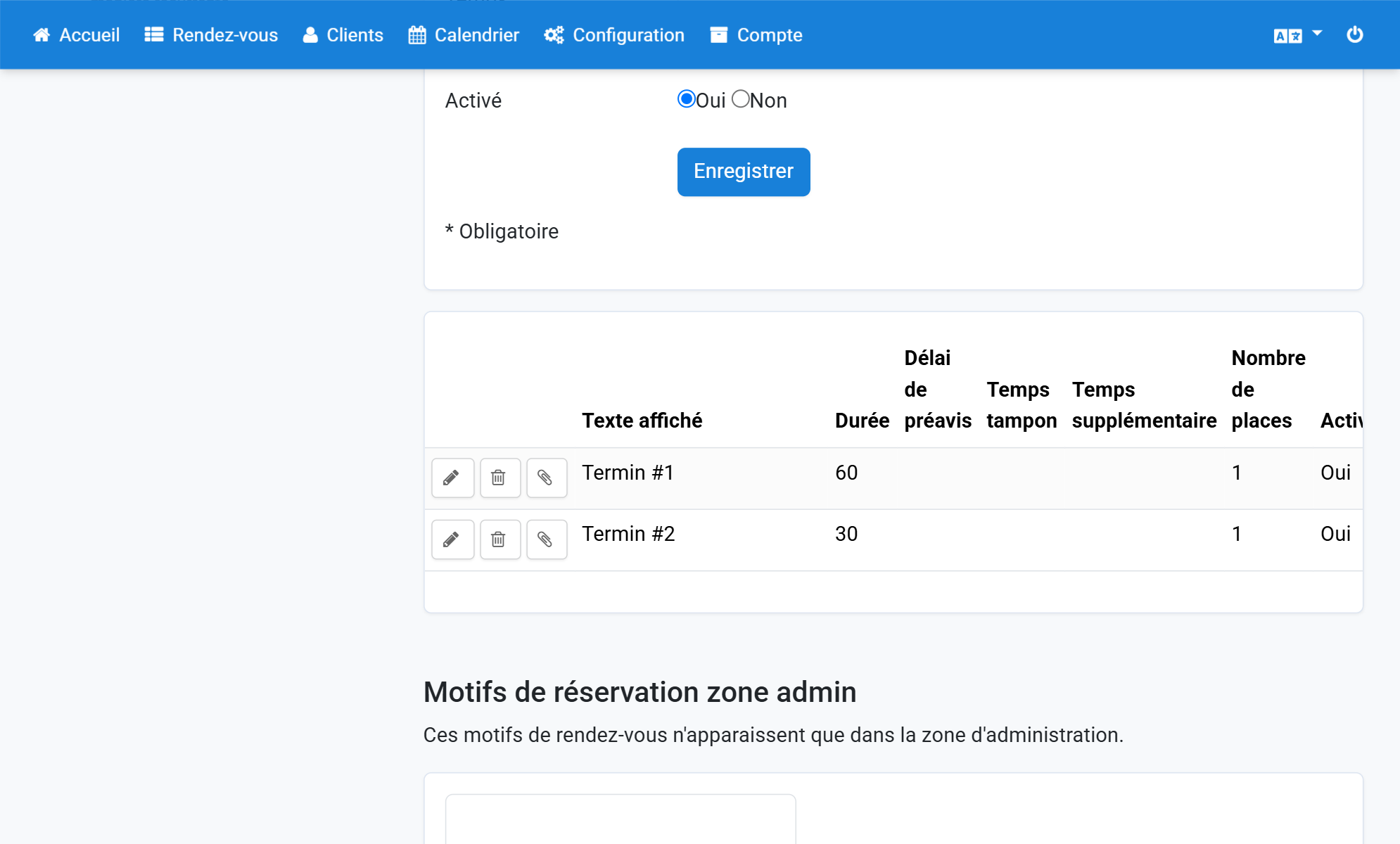Click the Motifs de réservation zone admin heading
Image resolution: width=1400 pixels, height=844 pixels.
(639, 692)
